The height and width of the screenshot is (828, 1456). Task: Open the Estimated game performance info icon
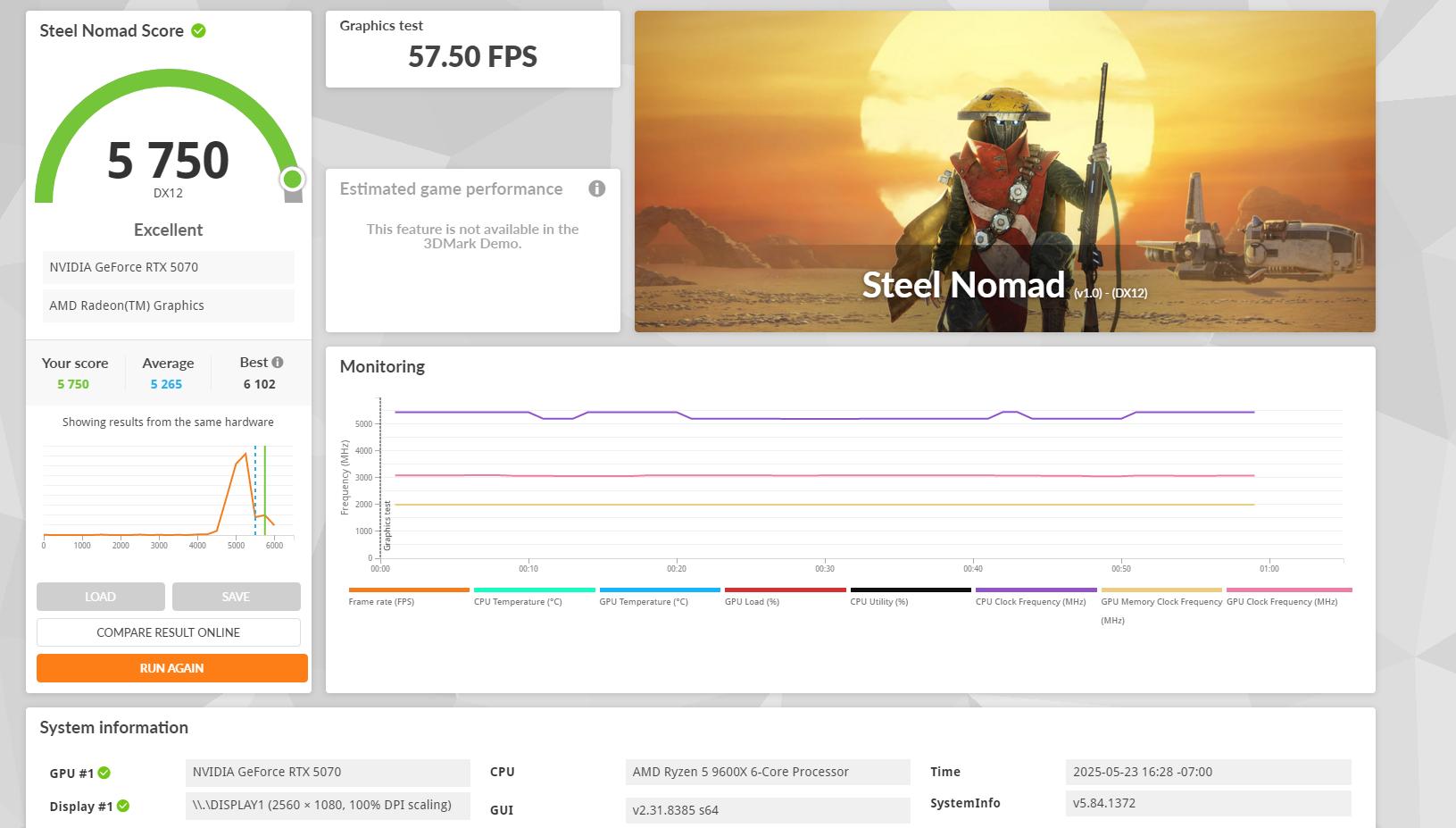tap(597, 188)
